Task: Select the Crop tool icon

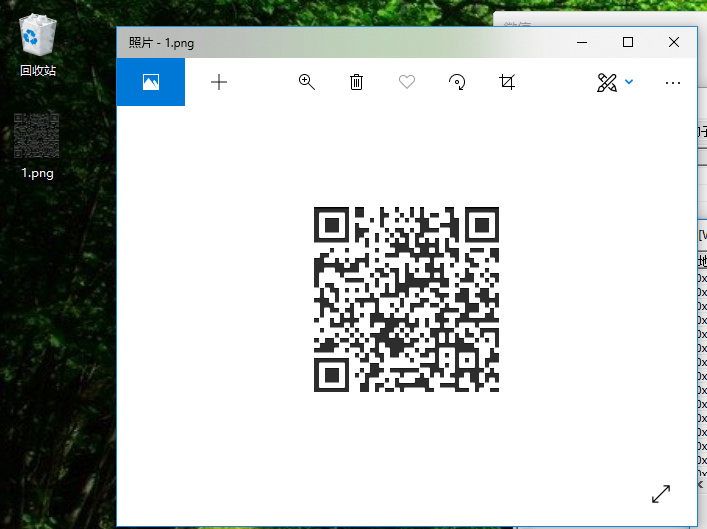Action: click(507, 82)
